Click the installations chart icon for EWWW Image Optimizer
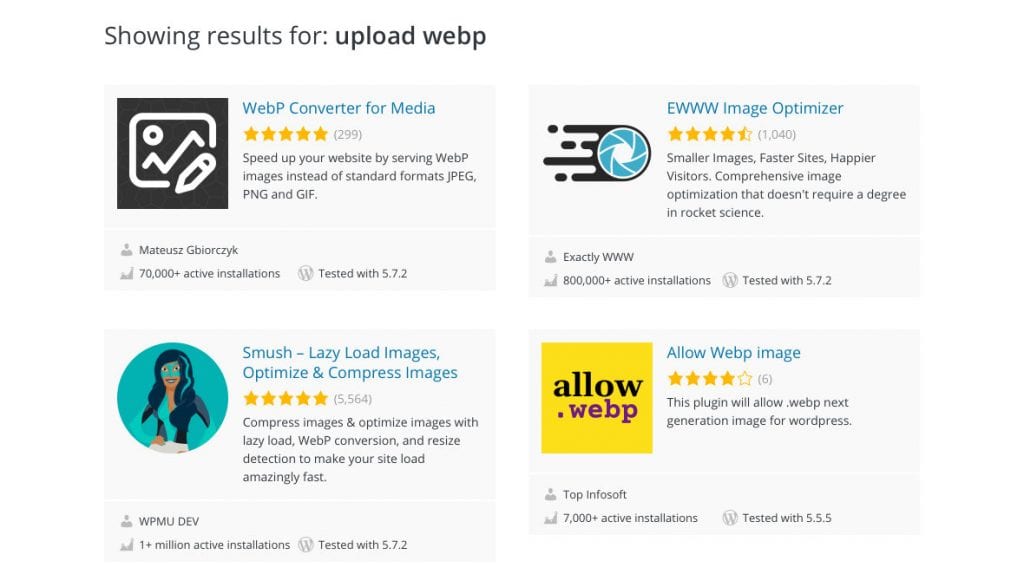Screen dimensions: 1024x587 coord(551,280)
